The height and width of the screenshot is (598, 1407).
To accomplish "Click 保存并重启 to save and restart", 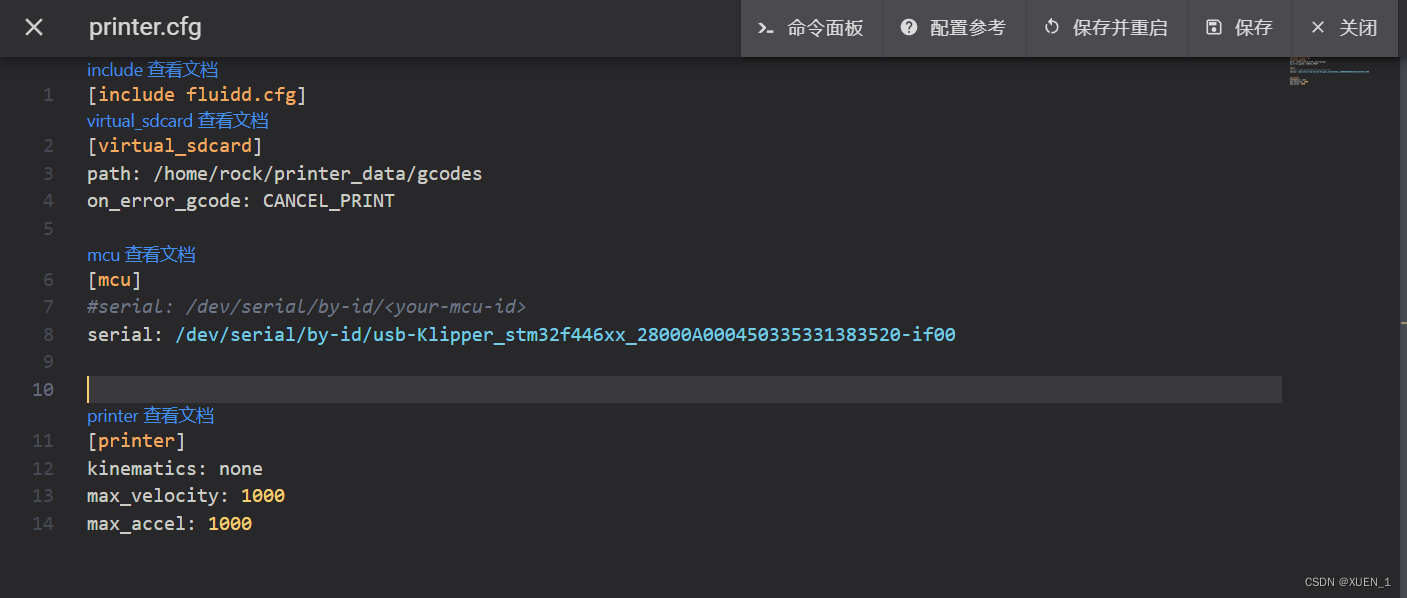I will 1107,28.
